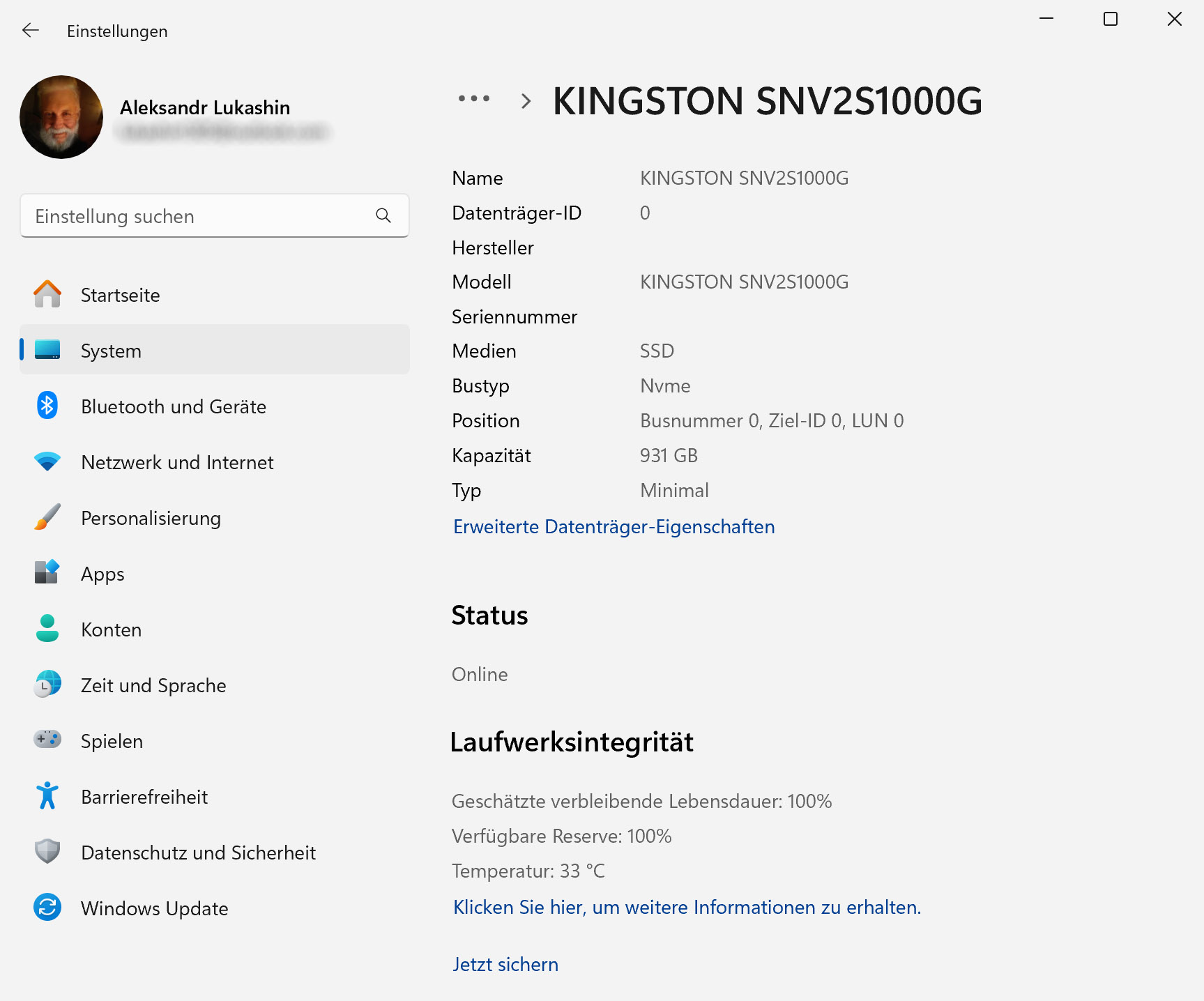Click user name Aleksandr Lukashin
1204x1001 pixels.
pyautogui.click(x=205, y=107)
